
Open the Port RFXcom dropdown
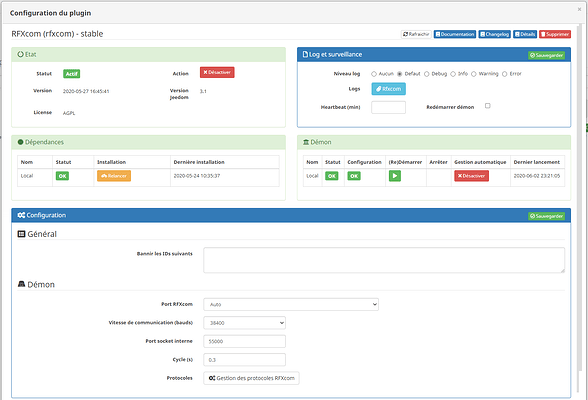click(x=291, y=304)
